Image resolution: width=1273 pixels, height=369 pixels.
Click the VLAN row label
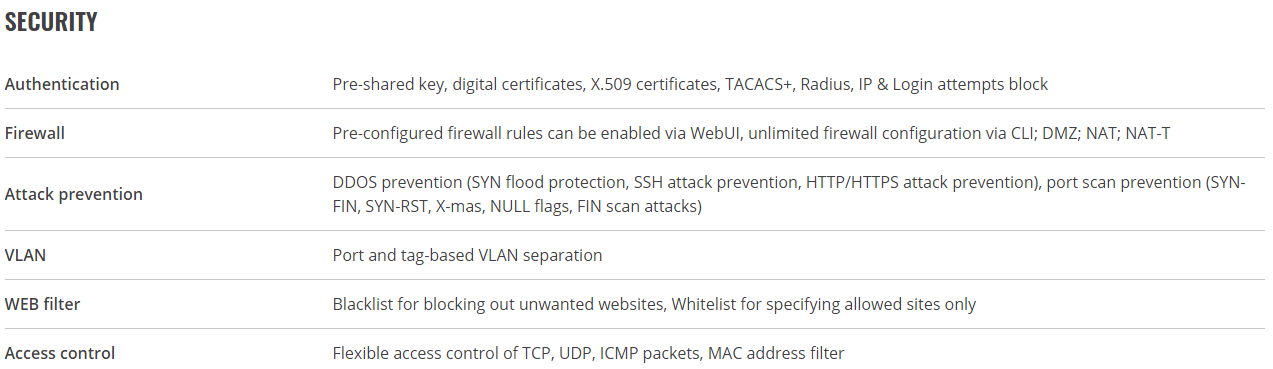[25, 255]
